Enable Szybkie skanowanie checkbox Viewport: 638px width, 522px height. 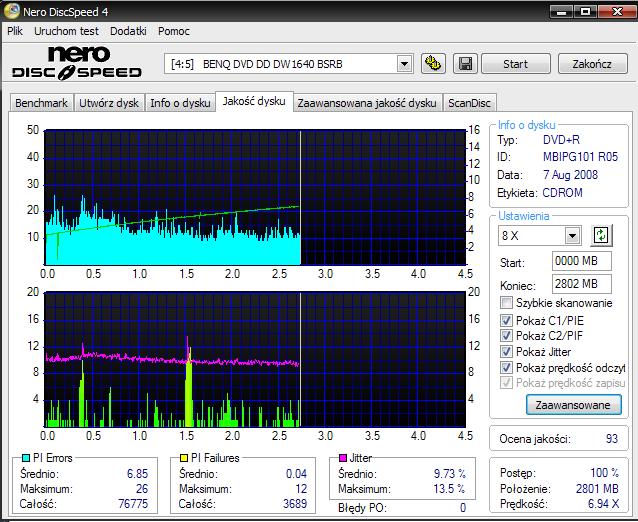coord(506,303)
